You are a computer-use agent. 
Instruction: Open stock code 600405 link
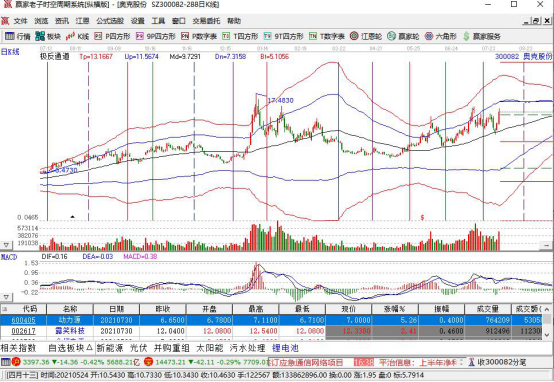[23, 320]
